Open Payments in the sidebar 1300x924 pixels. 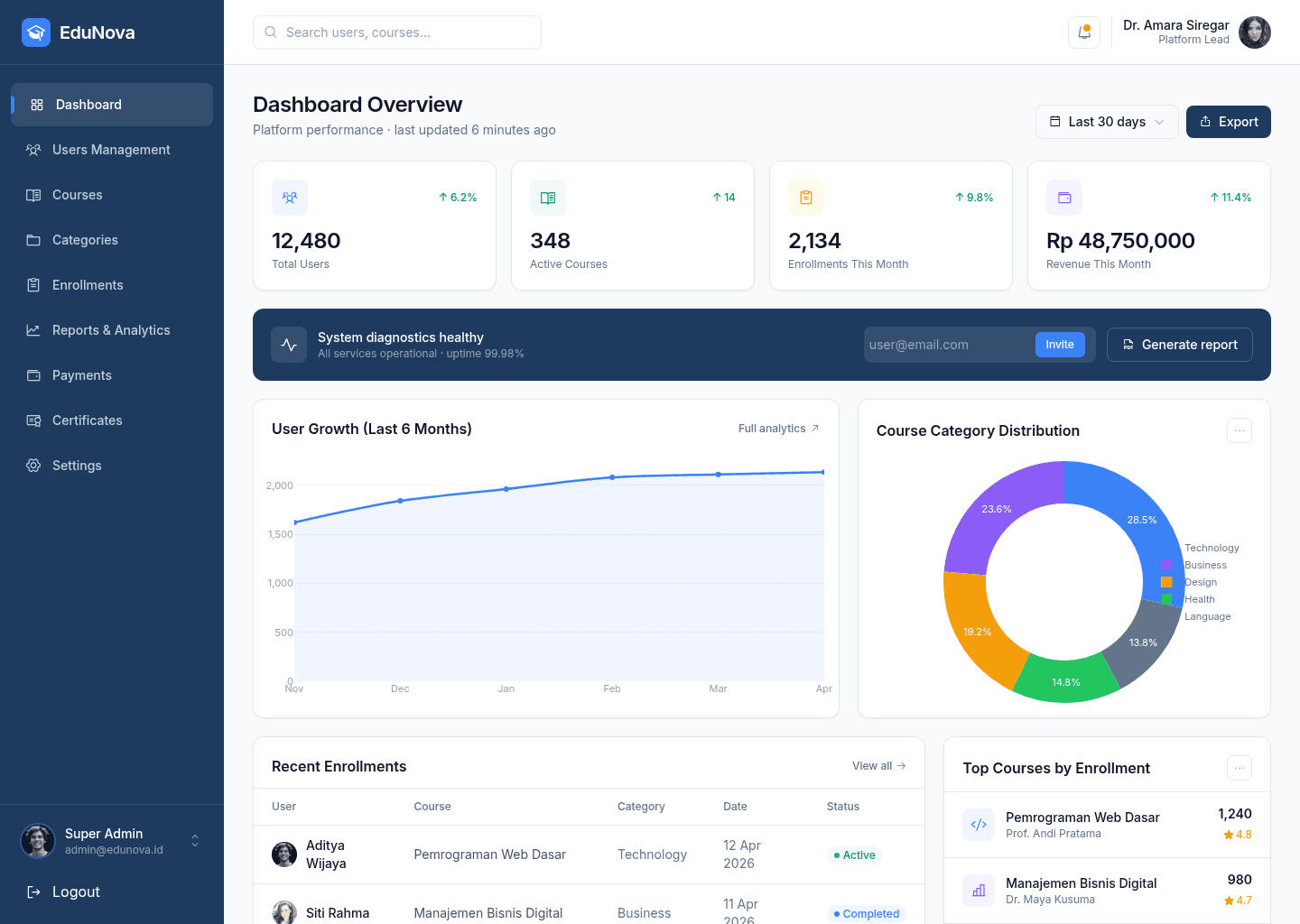tap(112, 375)
